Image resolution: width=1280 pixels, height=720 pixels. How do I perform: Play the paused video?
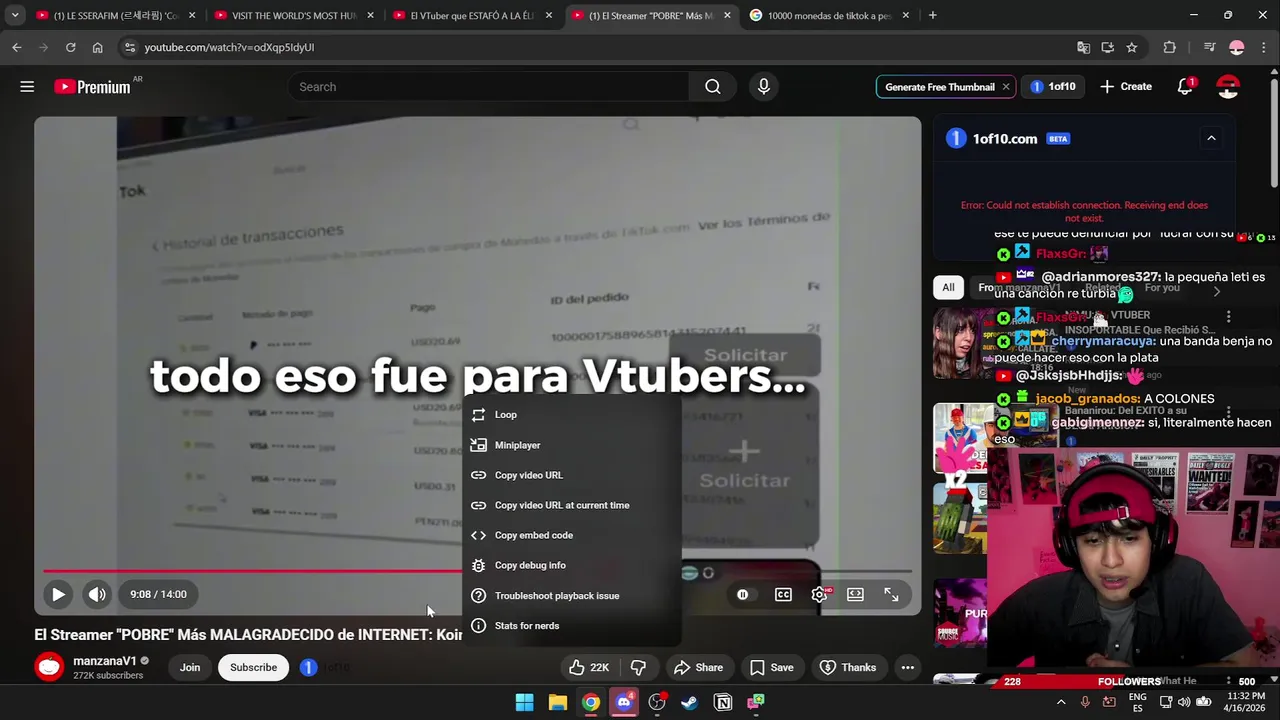point(58,594)
